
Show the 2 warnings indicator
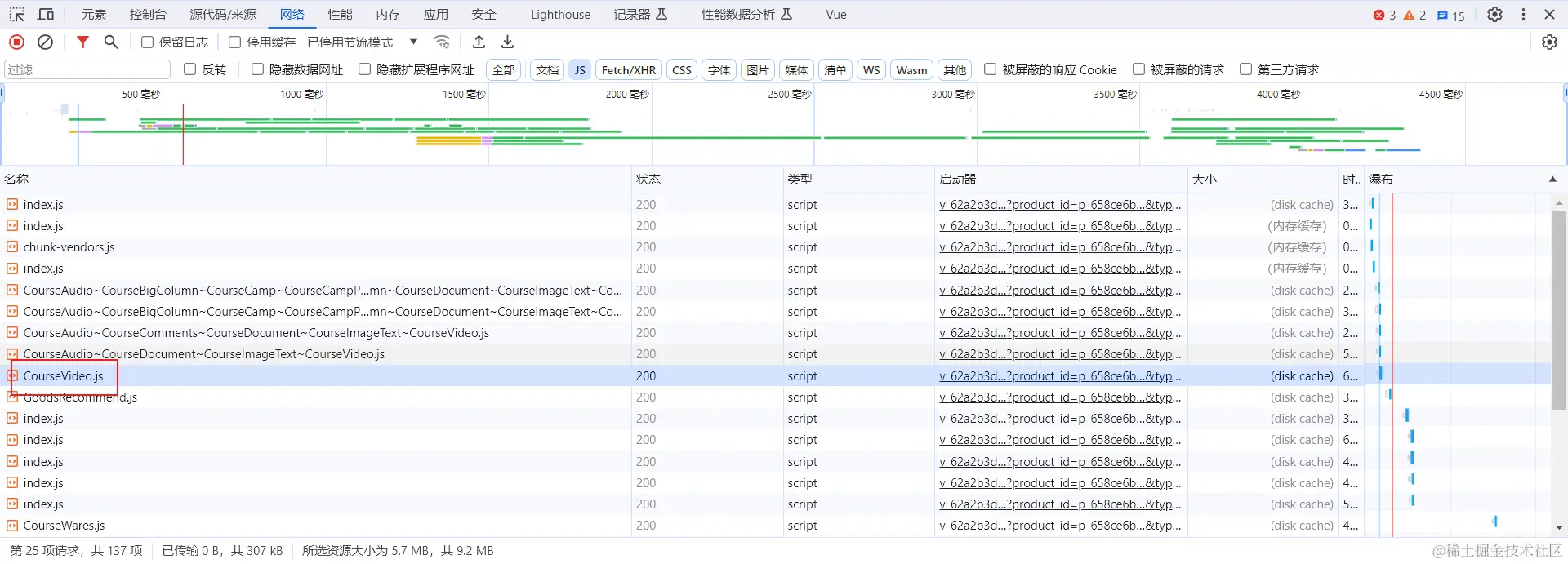pos(1414,15)
